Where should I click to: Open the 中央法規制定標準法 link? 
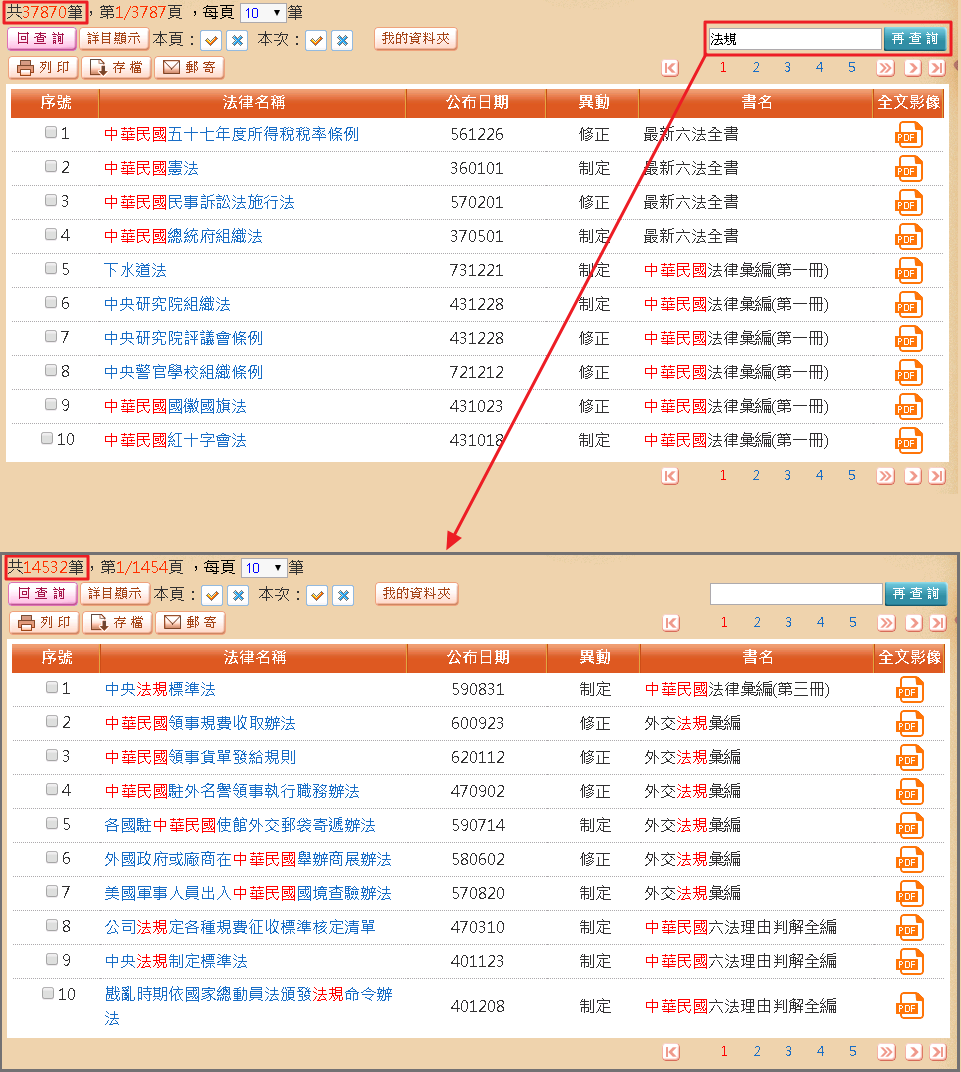(x=176, y=962)
